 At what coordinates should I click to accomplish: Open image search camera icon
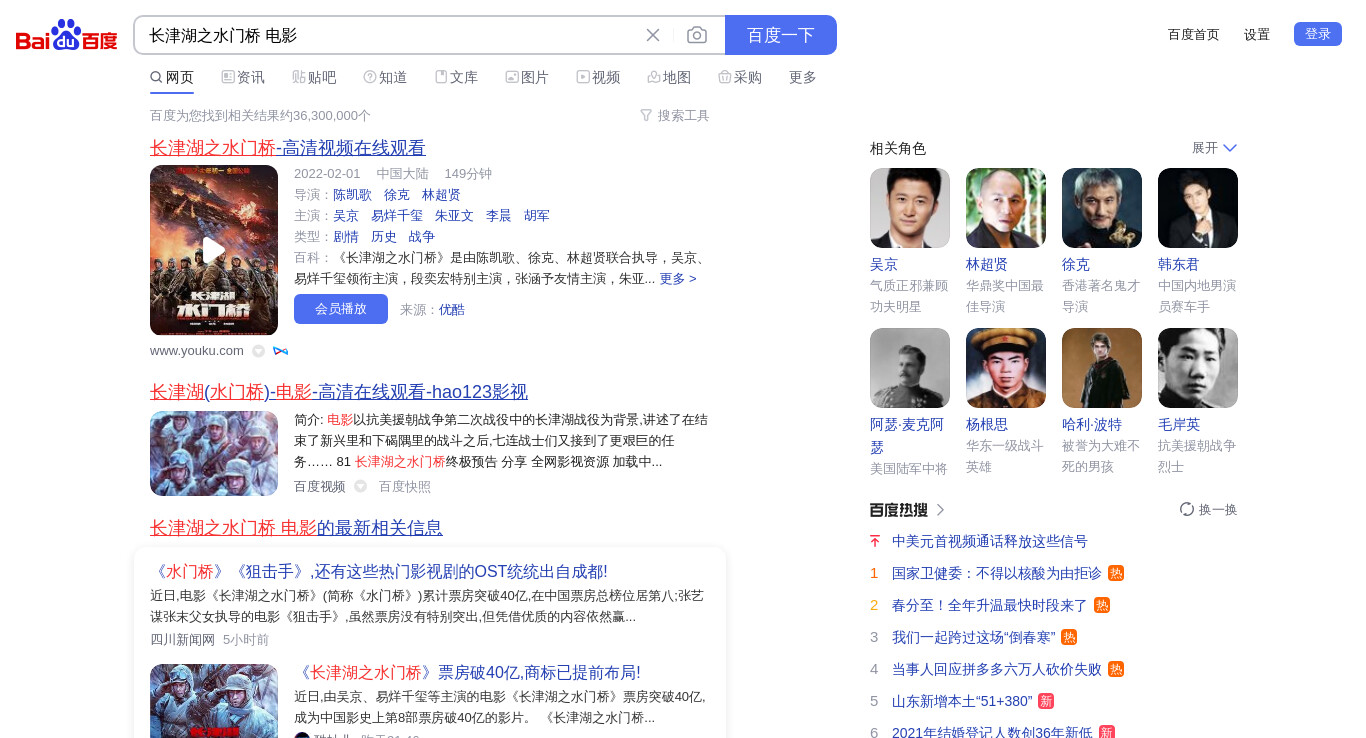[x=697, y=35]
